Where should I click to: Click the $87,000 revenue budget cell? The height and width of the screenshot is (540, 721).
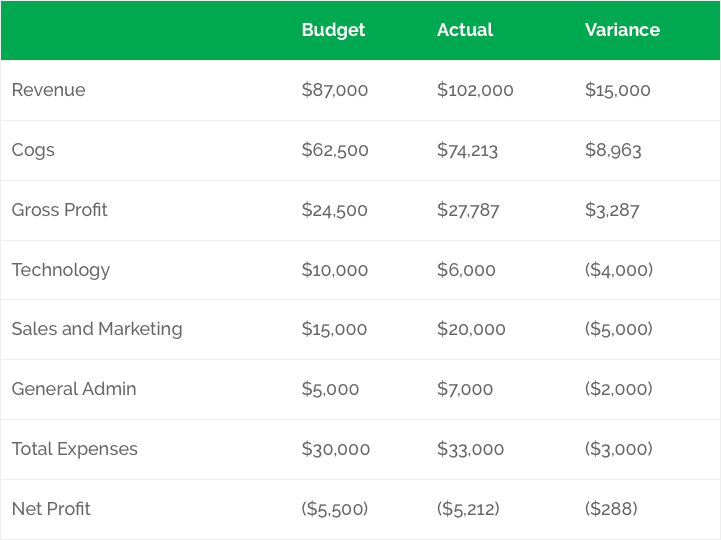point(335,90)
